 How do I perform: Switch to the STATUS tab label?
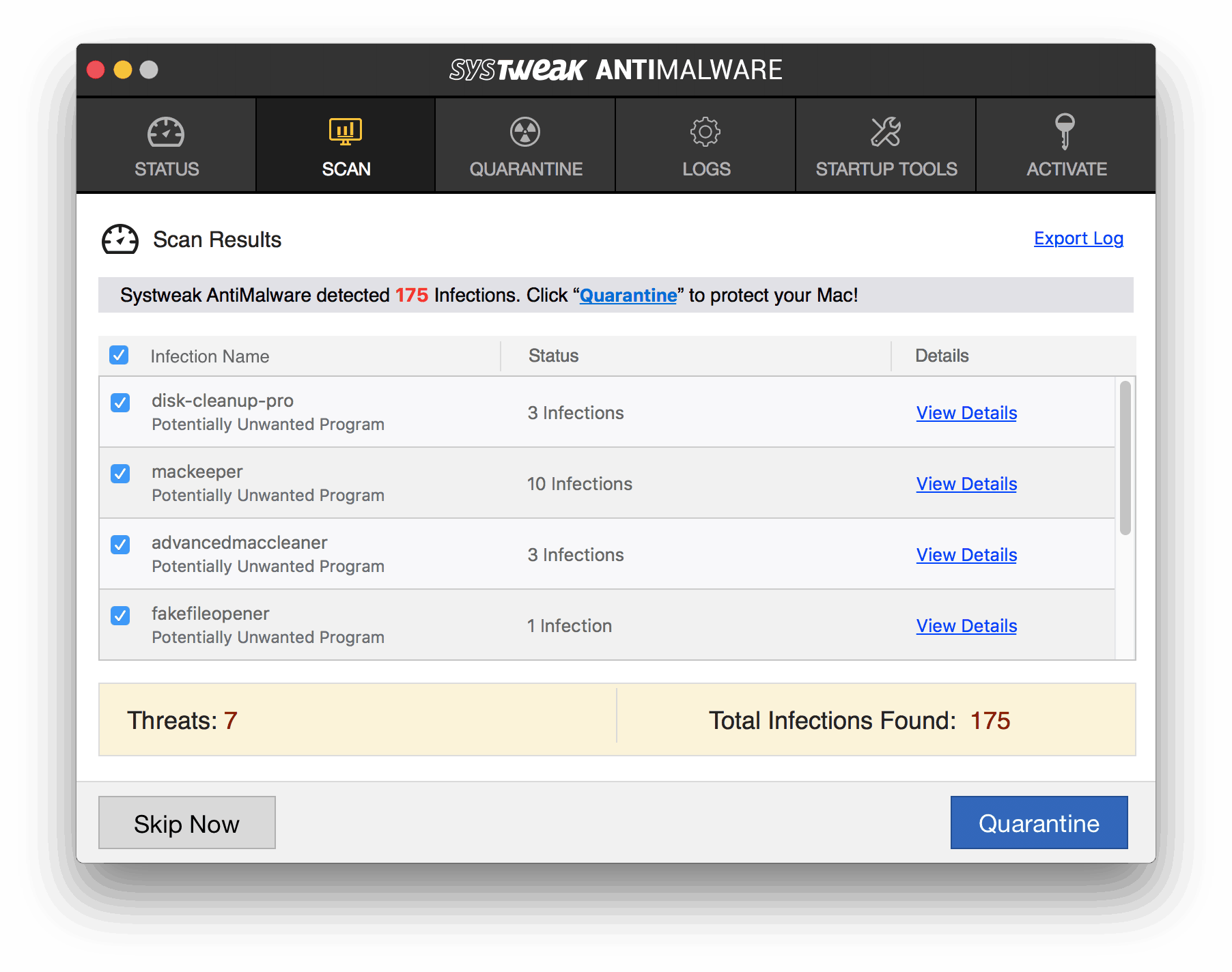(x=167, y=169)
